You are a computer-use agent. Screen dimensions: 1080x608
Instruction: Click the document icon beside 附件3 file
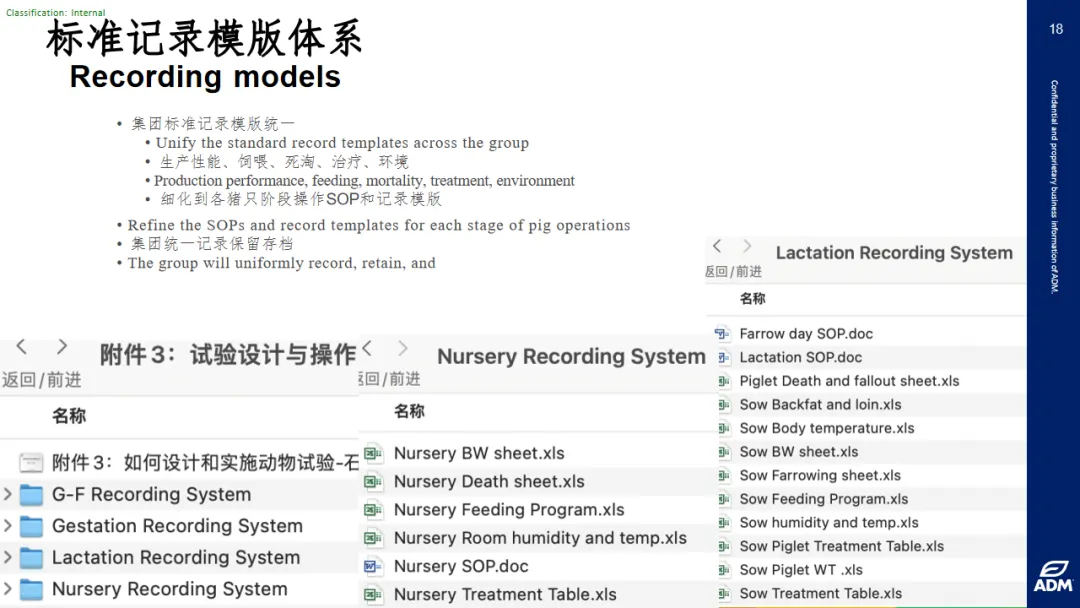pyautogui.click(x=32, y=463)
